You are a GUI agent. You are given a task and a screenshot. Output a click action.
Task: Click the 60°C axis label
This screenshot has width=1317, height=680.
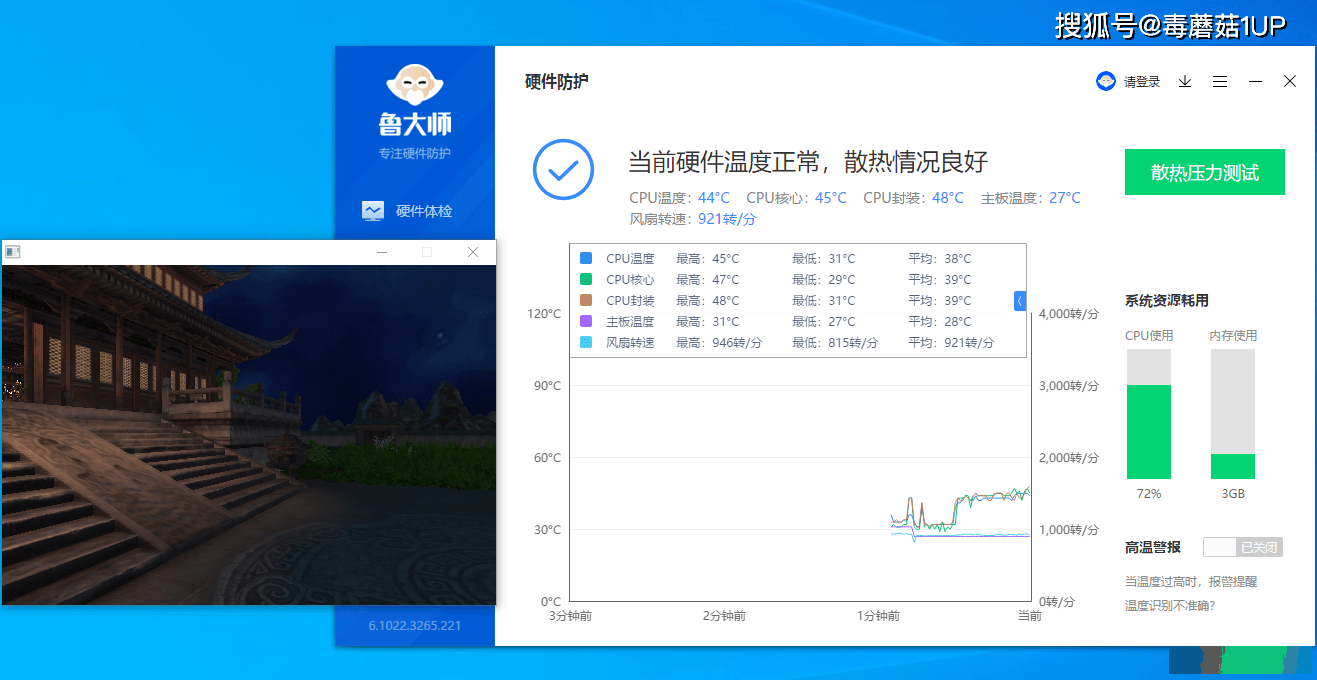(x=547, y=457)
